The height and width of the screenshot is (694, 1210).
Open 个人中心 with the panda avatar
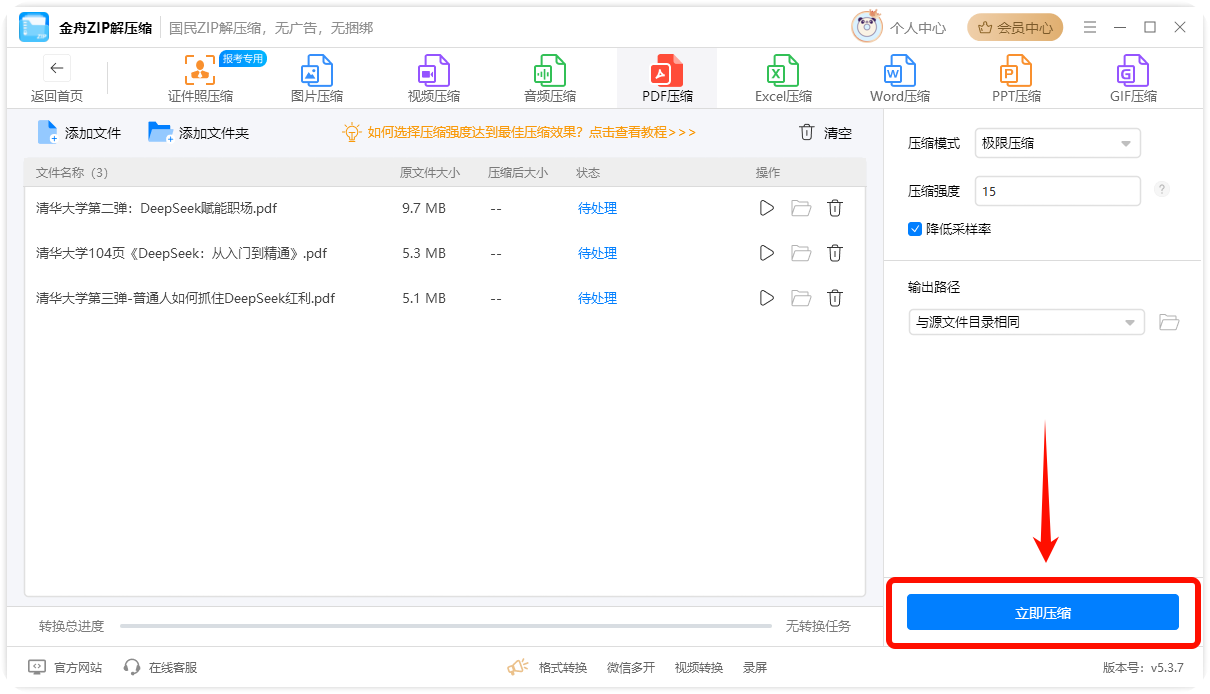899,27
